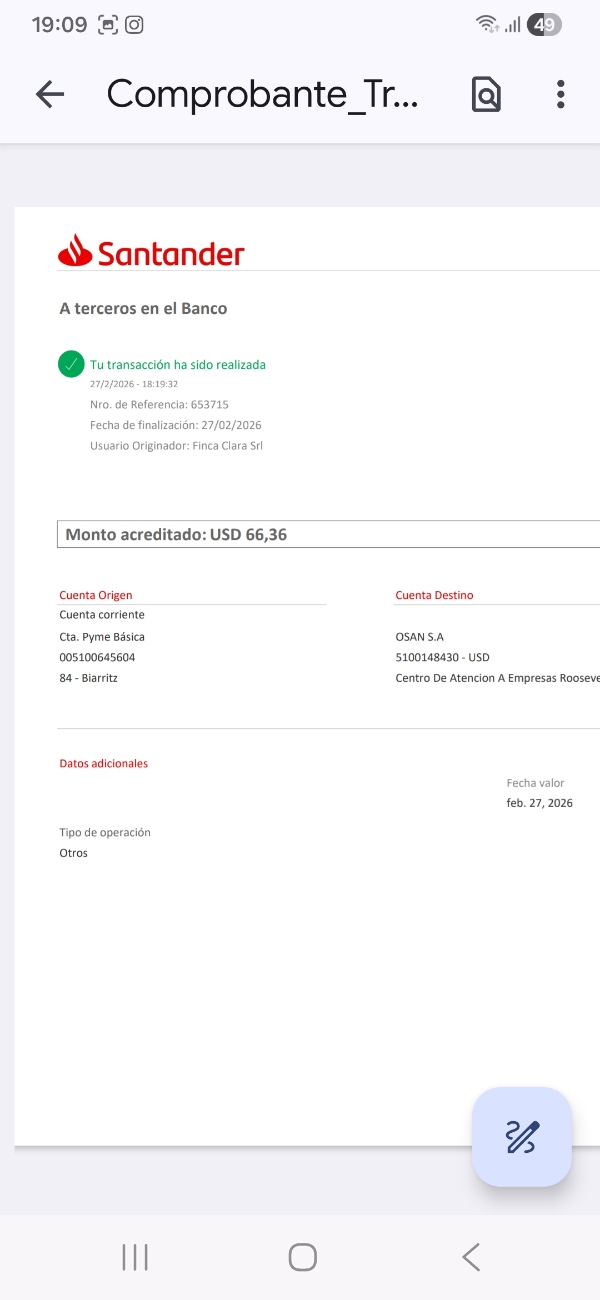Open the find-in-document search icon
Screen dimensions: 600x1300
click(x=486, y=95)
